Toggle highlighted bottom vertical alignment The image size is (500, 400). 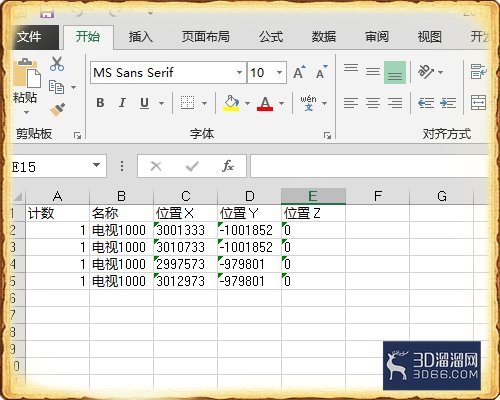395,72
